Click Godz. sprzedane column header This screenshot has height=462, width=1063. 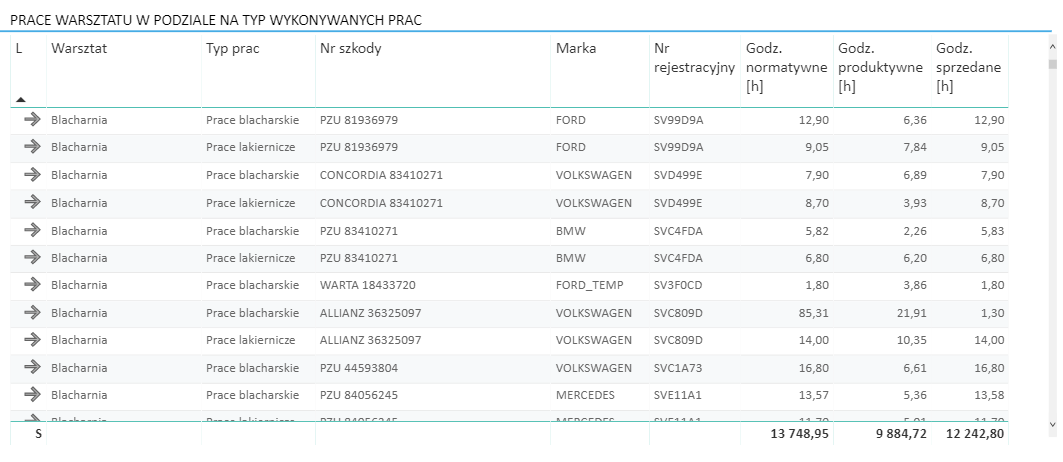(x=968, y=67)
